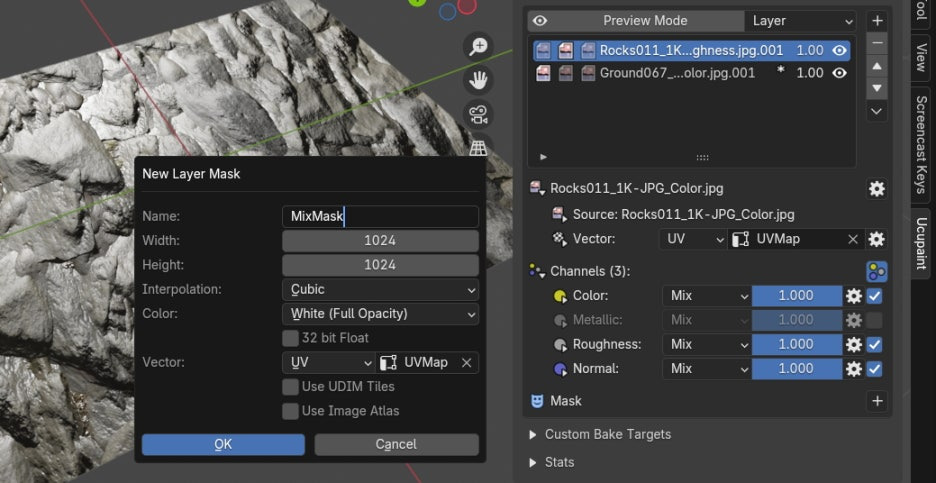Adjust the Color channel 1.000 intensity slider
This screenshot has height=483, width=936.
[797, 296]
